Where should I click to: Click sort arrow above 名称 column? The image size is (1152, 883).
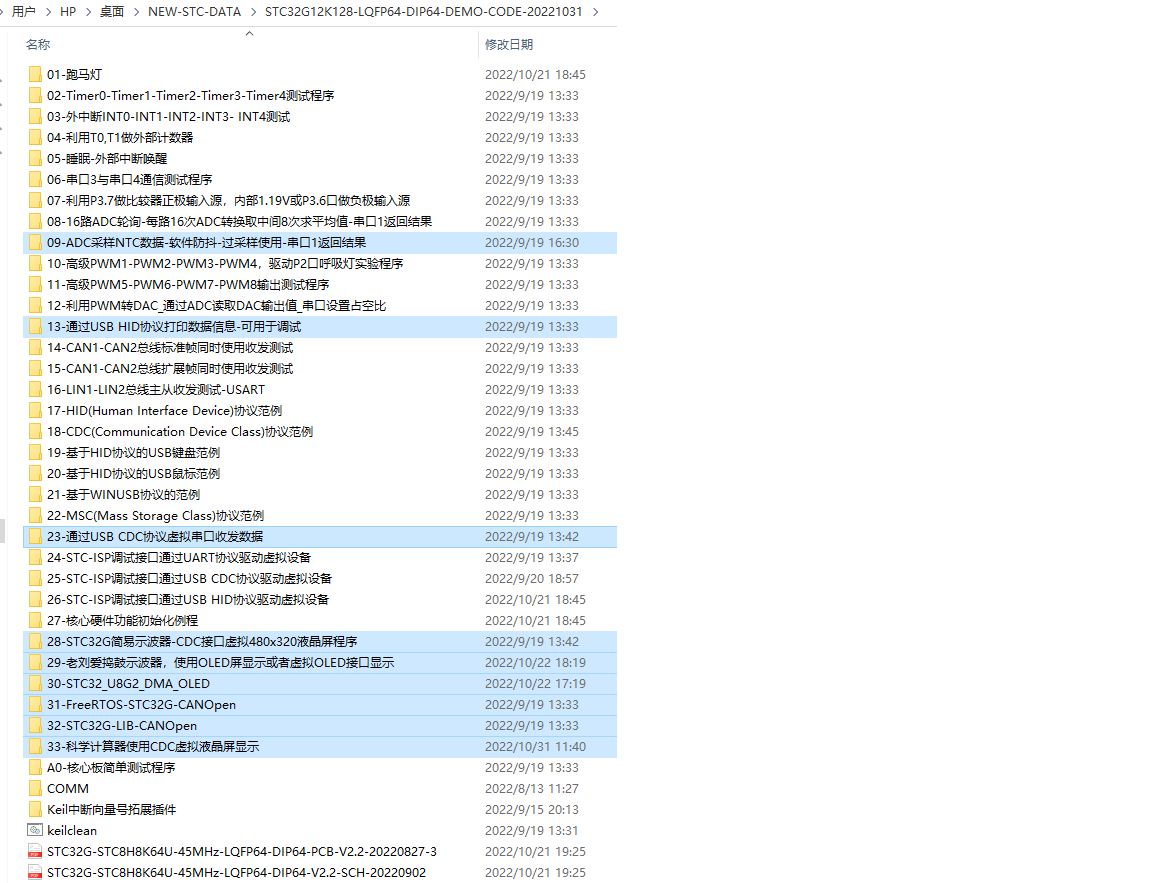coord(249,33)
